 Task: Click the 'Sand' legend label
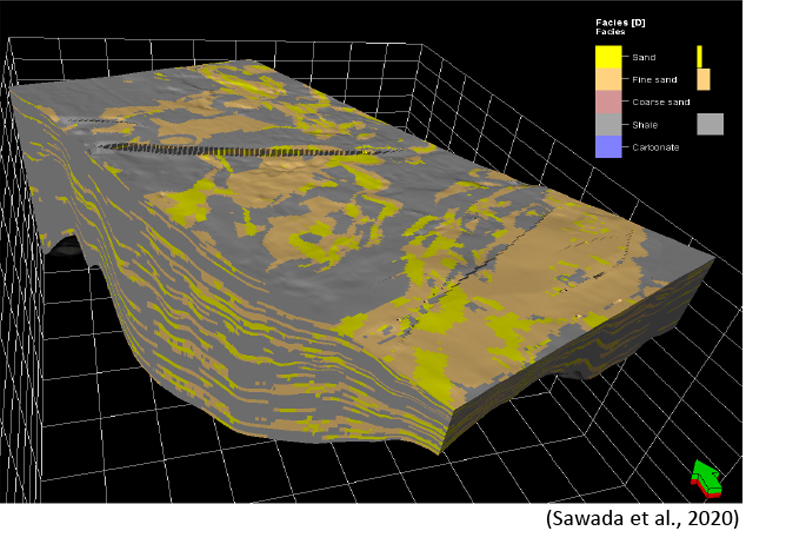point(644,57)
